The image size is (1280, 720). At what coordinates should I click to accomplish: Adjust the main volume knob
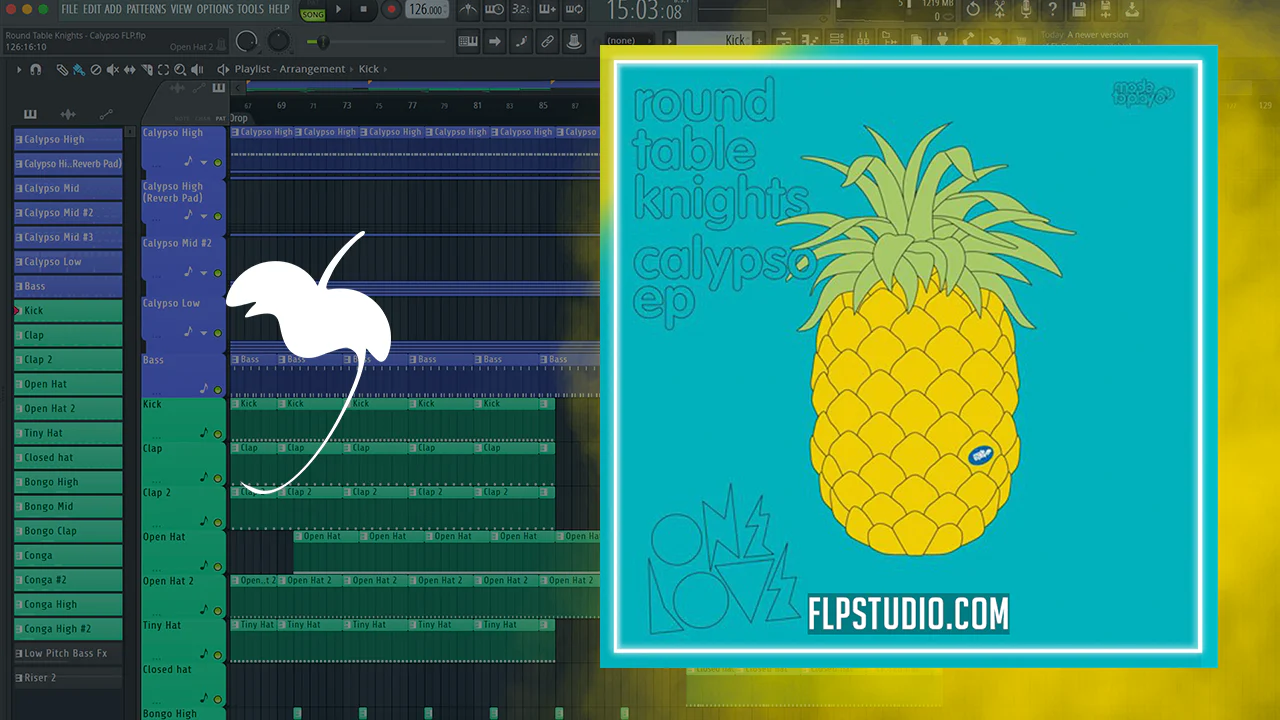point(246,42)
